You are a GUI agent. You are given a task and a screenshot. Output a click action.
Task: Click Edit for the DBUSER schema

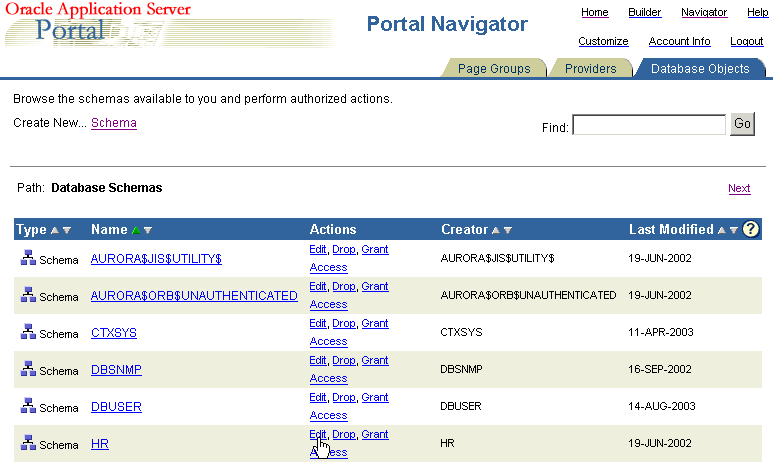pos(317,397)
